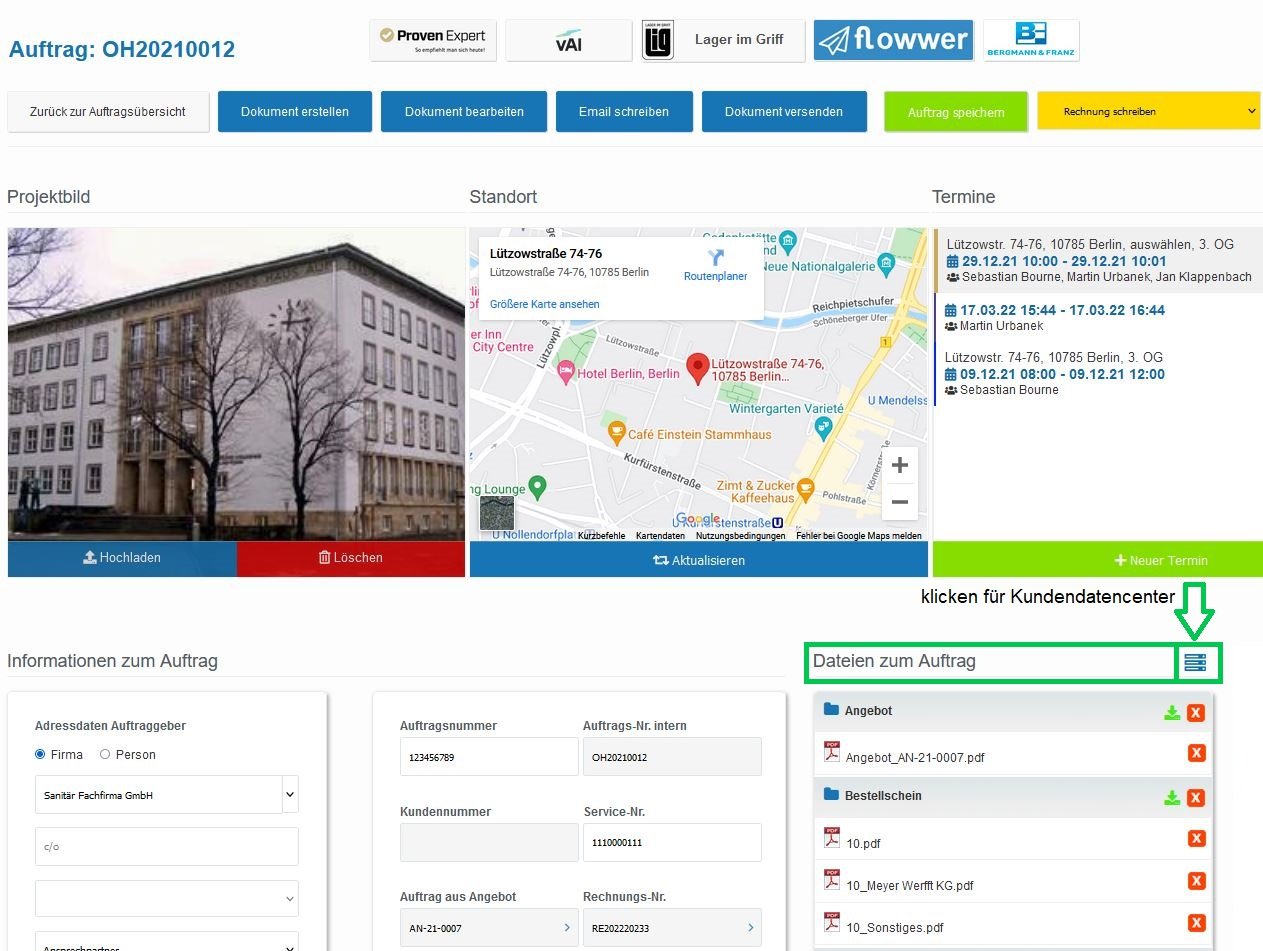Open the flowwer logo banner
Viewport: 1263px width, 951px height.
(893, 40)
